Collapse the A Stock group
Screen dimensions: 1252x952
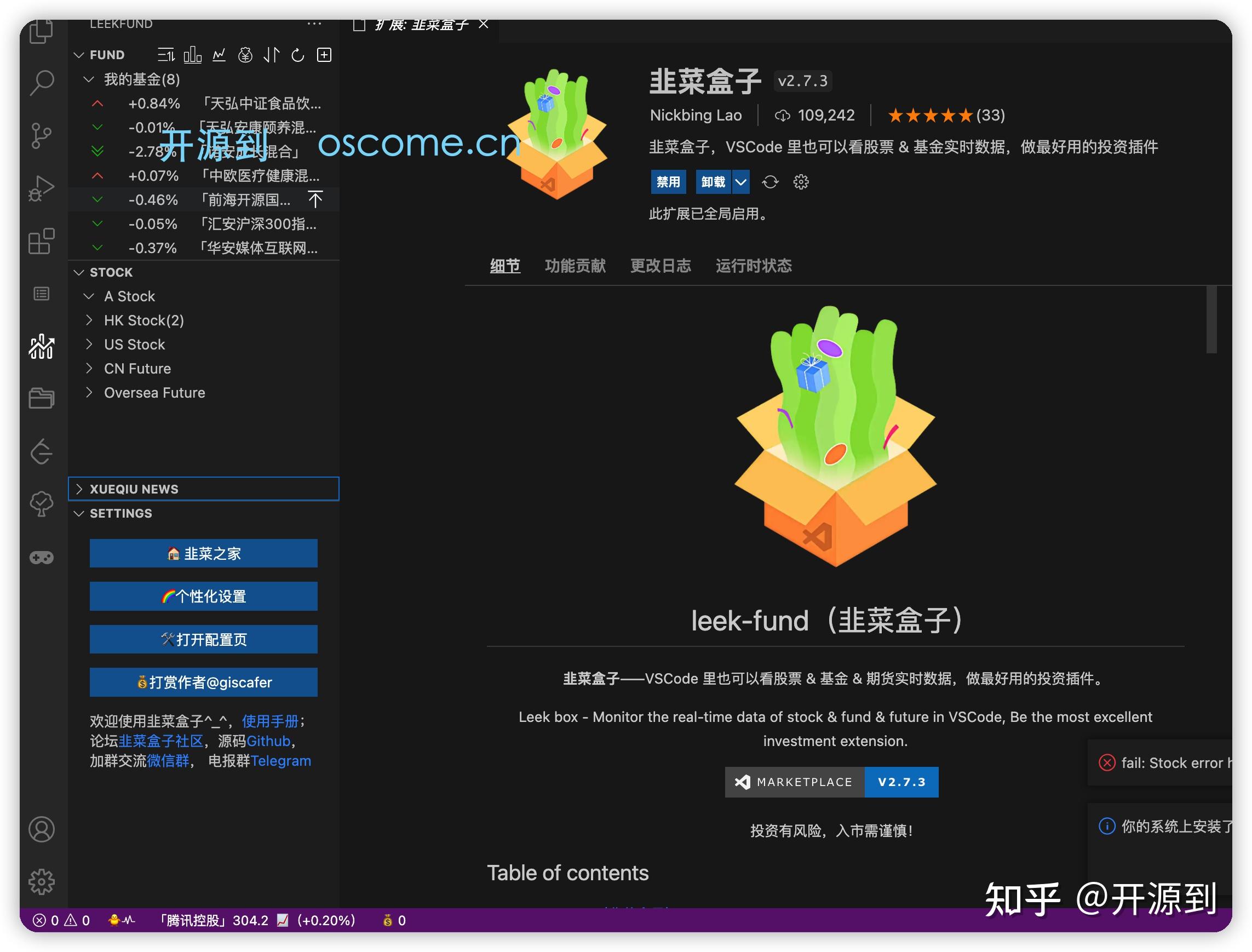pyautogui.click(x=88, y=296)
